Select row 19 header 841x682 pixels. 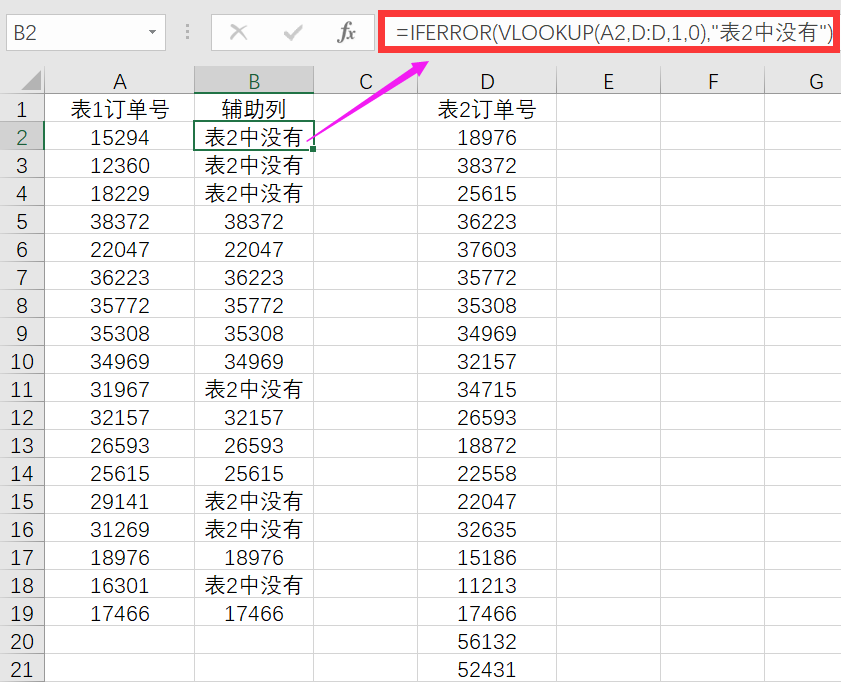(22, 613)
